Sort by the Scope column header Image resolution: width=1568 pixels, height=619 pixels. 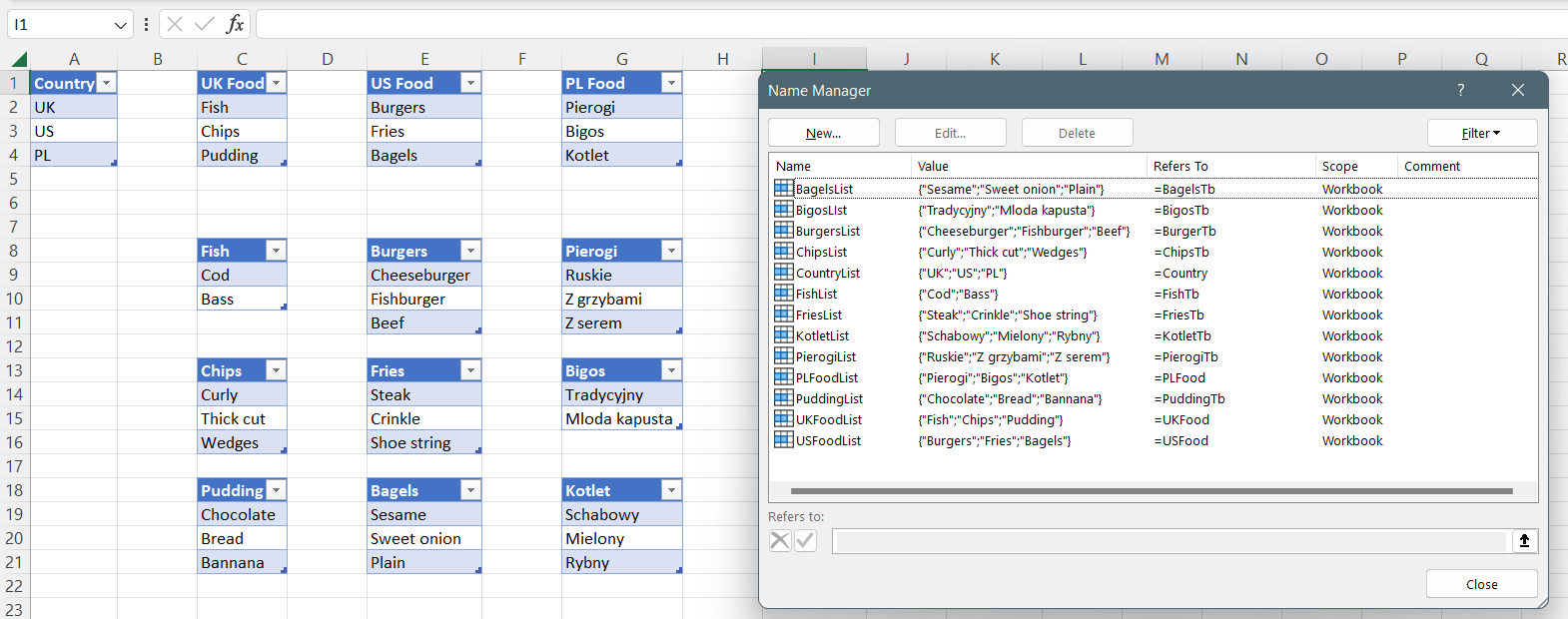[x=1356, y=166]
